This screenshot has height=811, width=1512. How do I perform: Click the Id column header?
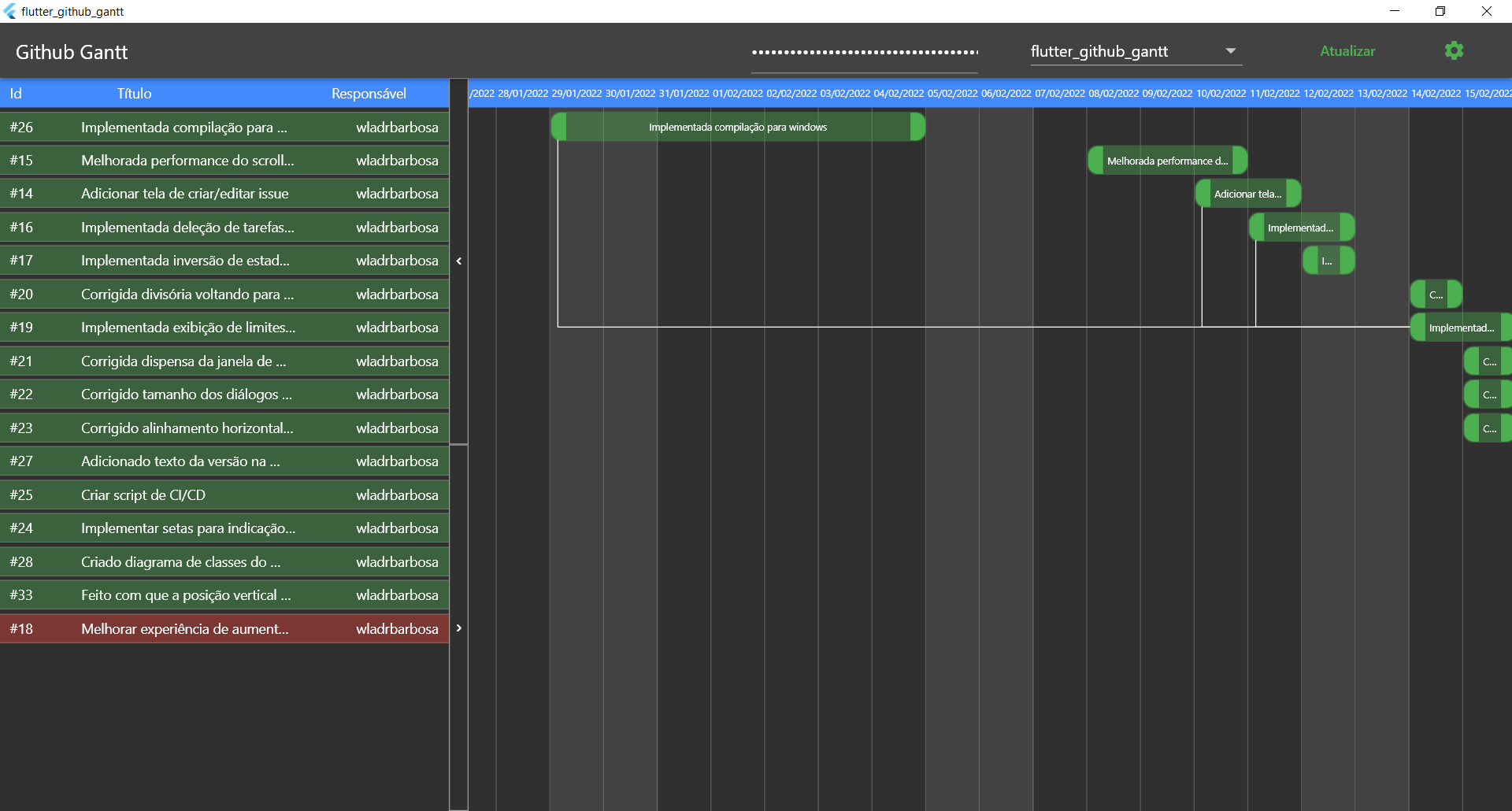coord(16,93)
